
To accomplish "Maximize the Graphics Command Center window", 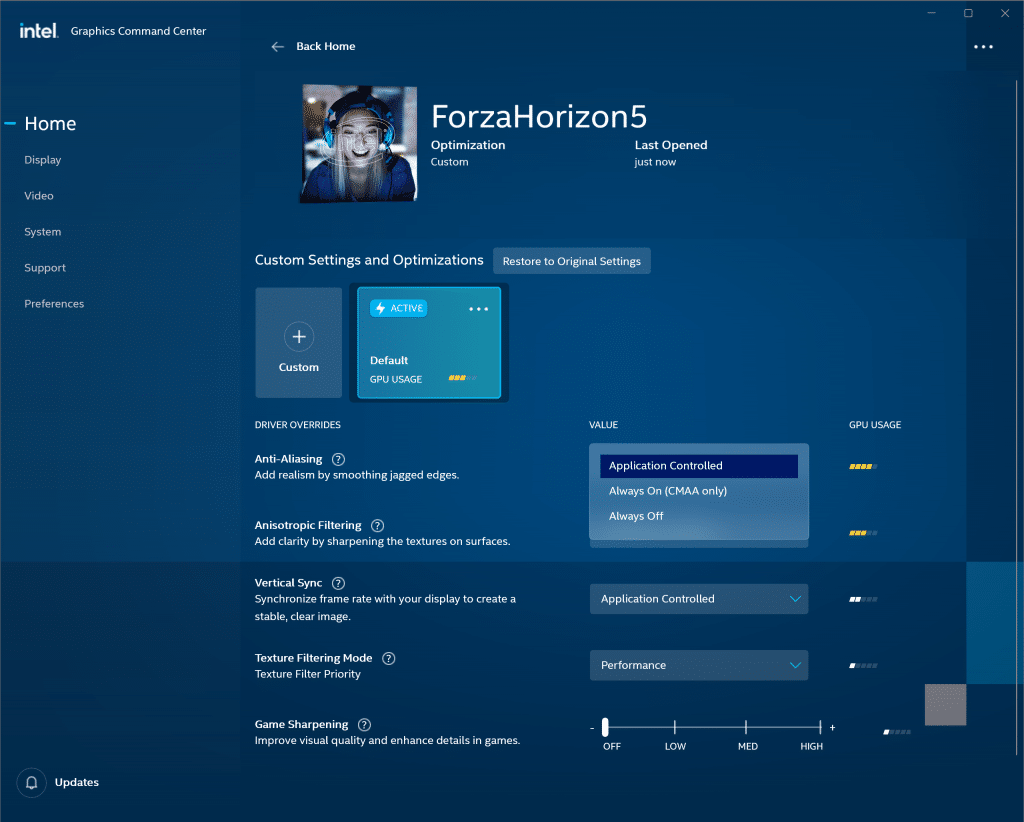I will click(968, 13).
